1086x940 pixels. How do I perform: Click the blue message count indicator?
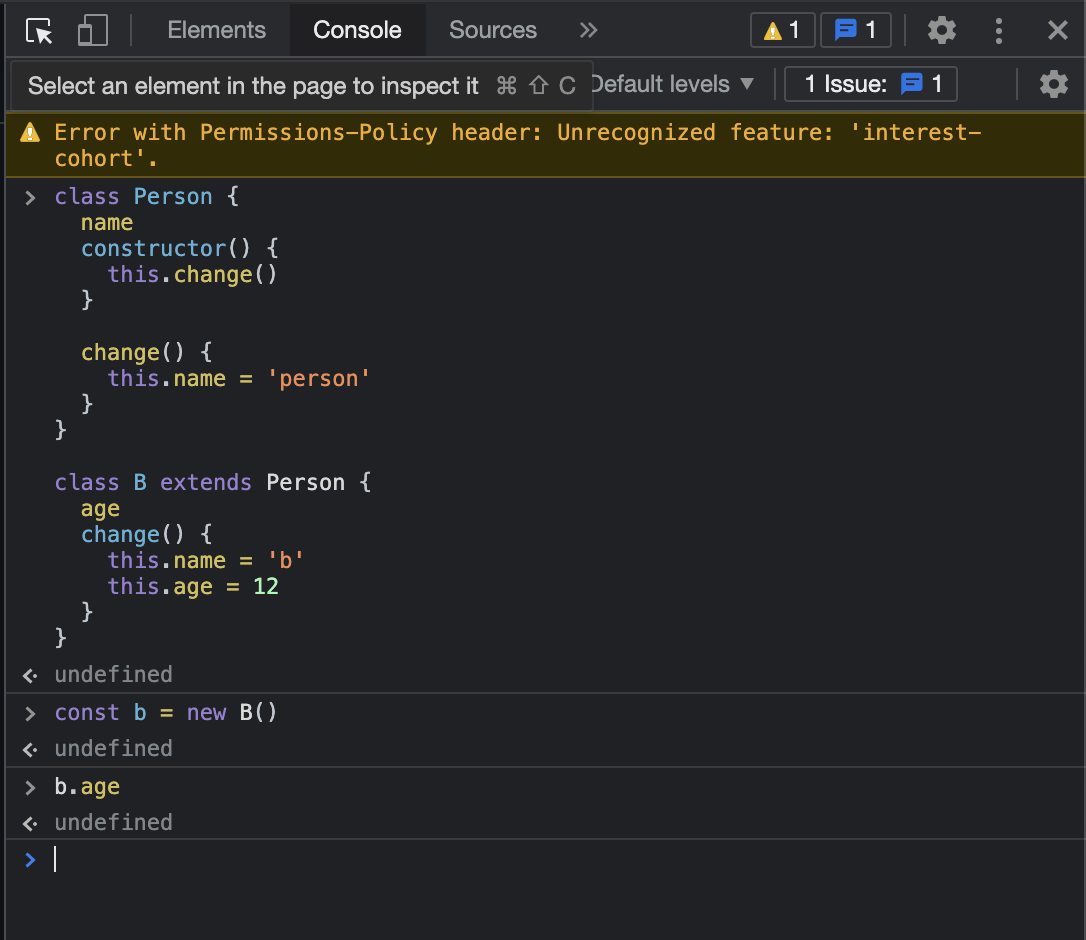point(855,30)
